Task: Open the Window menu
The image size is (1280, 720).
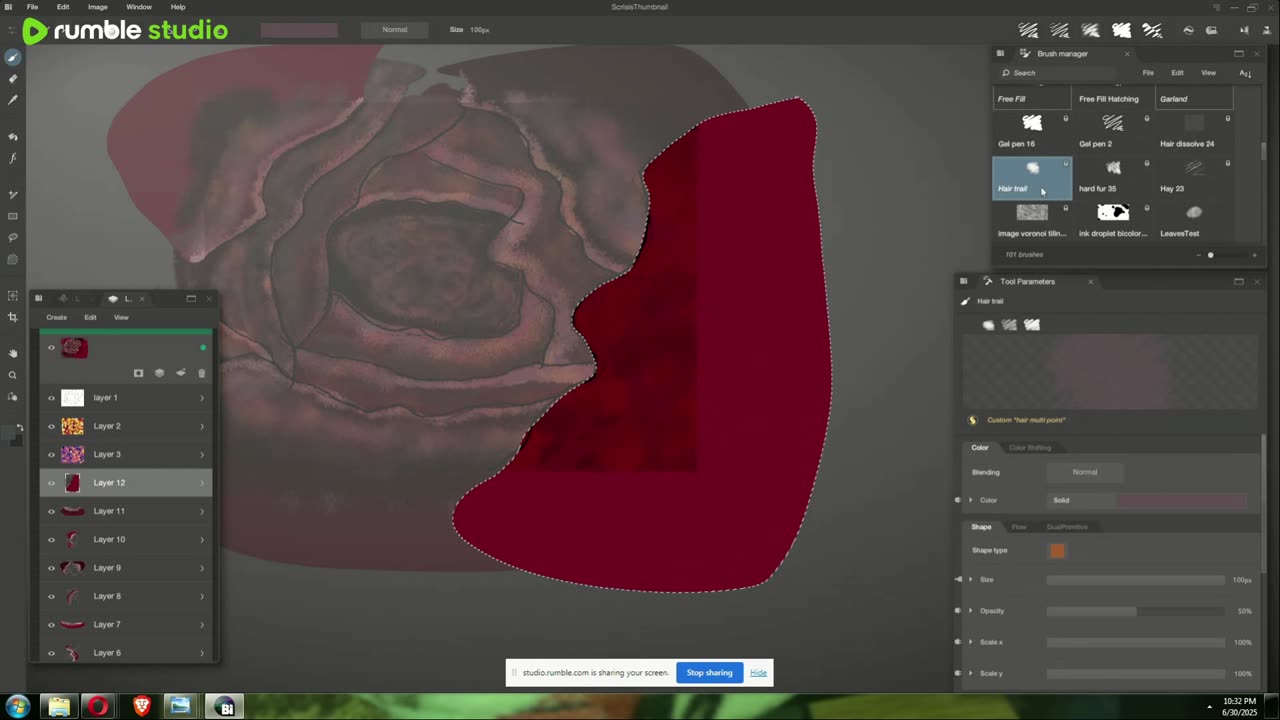Action: point(139,7)
